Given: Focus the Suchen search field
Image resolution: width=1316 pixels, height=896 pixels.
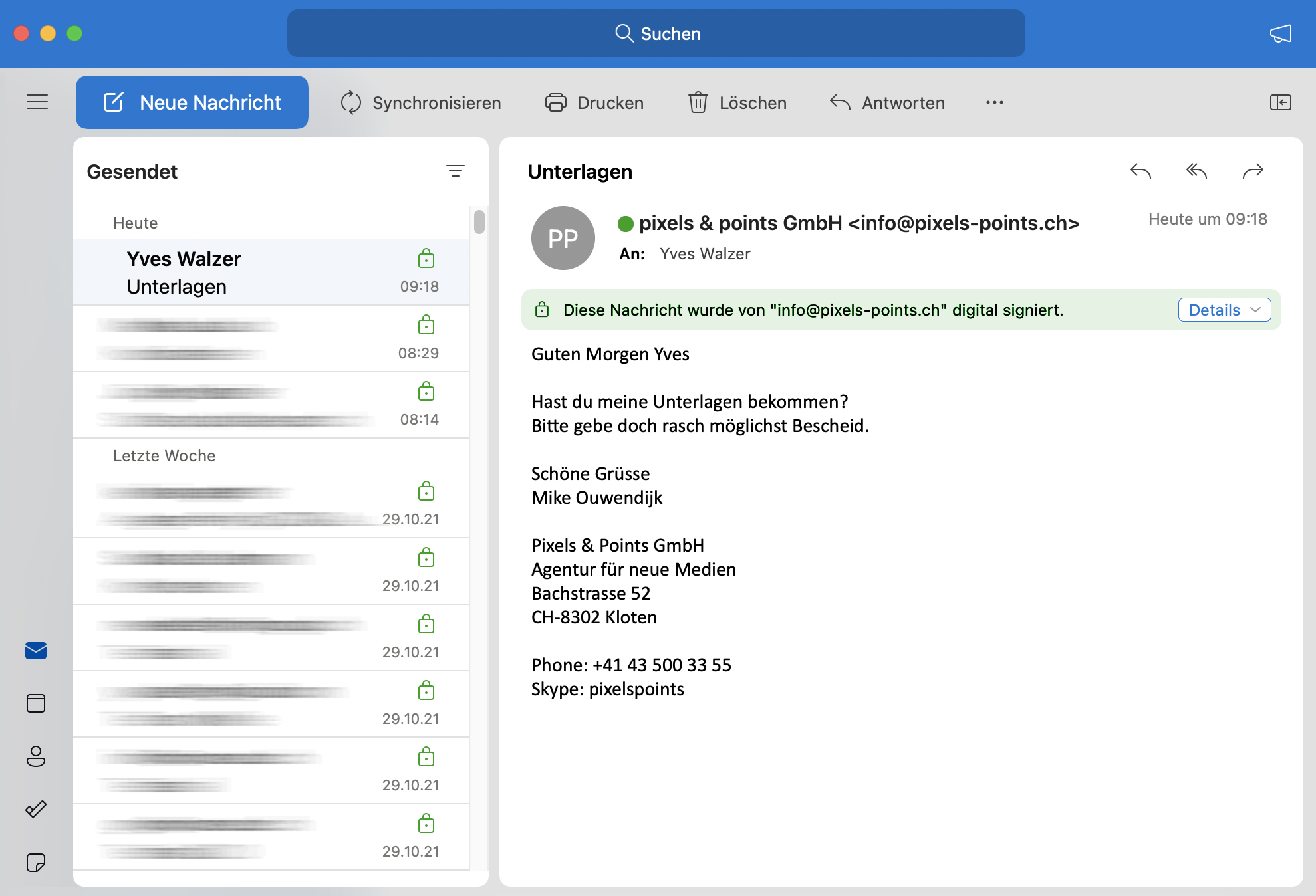Looking at the screenshot, I should coord(656,33).
